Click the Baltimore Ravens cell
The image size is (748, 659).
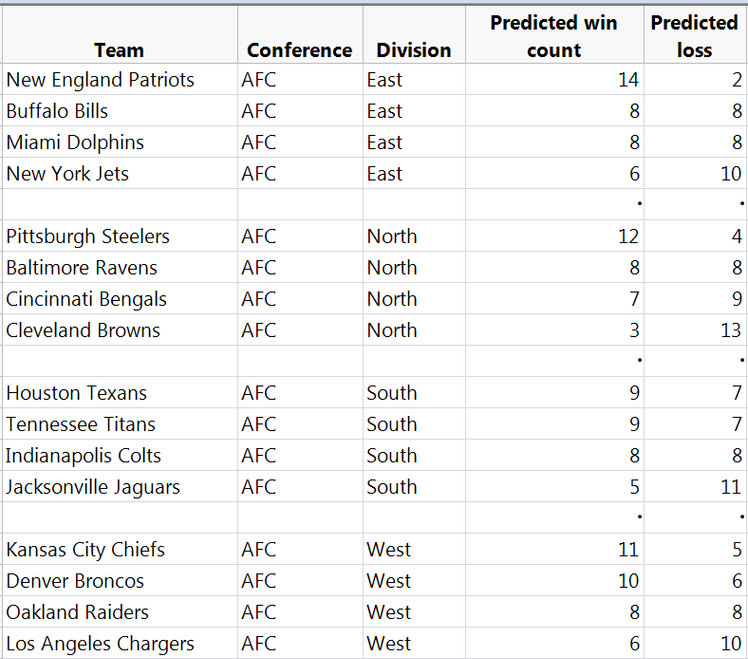(81, 267)
